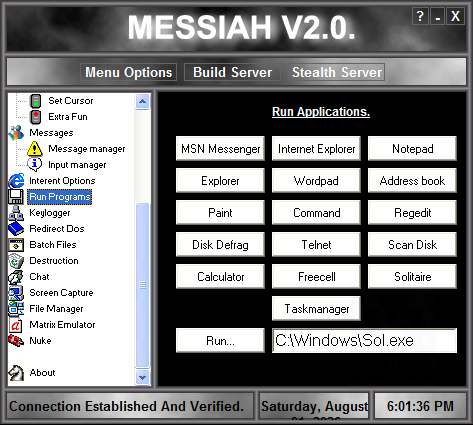Click the yellow warning icon for Message manager
Image resolution: width=473 pixels, height=425 pixels.
click(35, 149)
